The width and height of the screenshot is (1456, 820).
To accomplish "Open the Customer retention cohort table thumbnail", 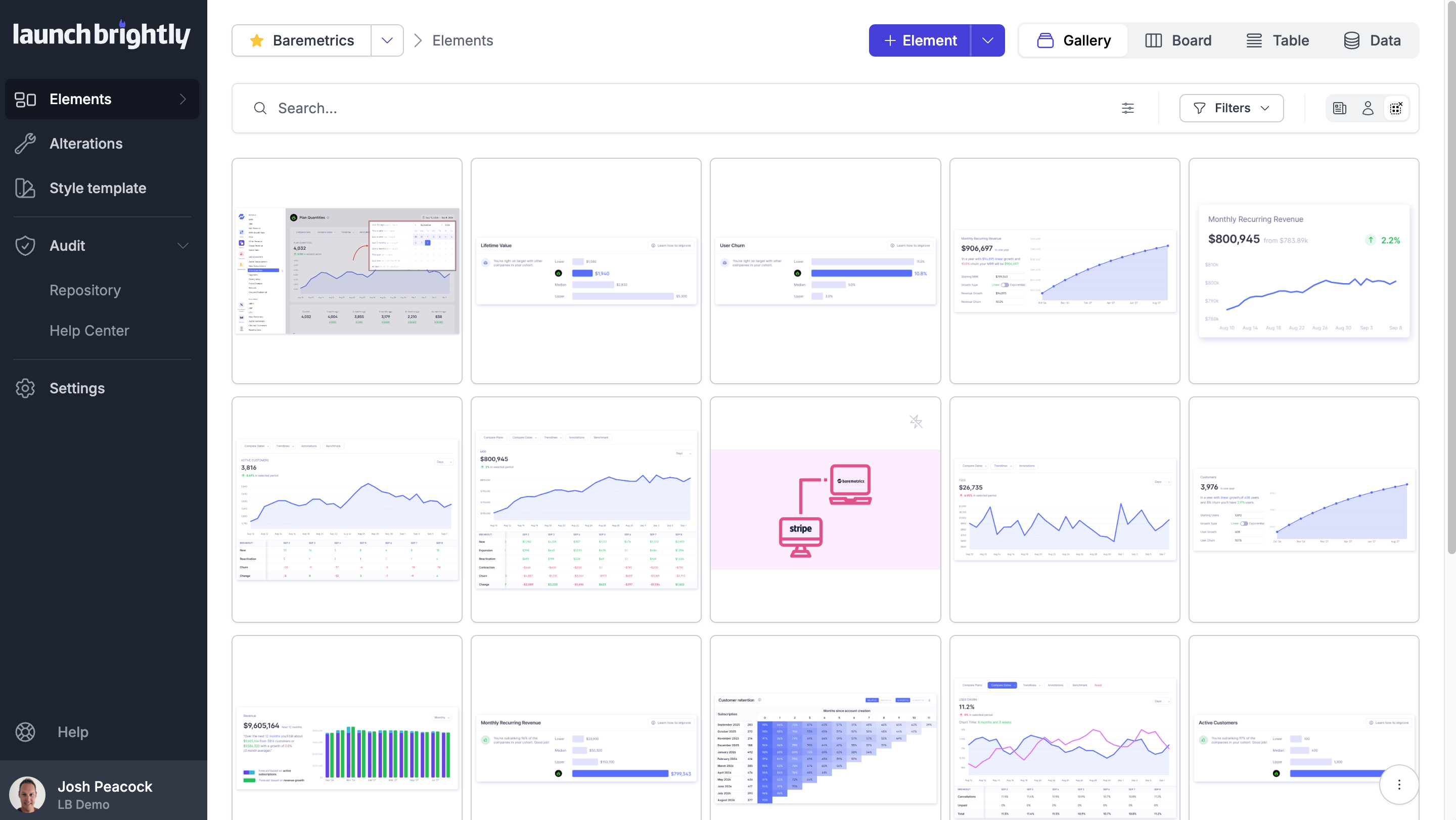I will (x=825, y=728).
